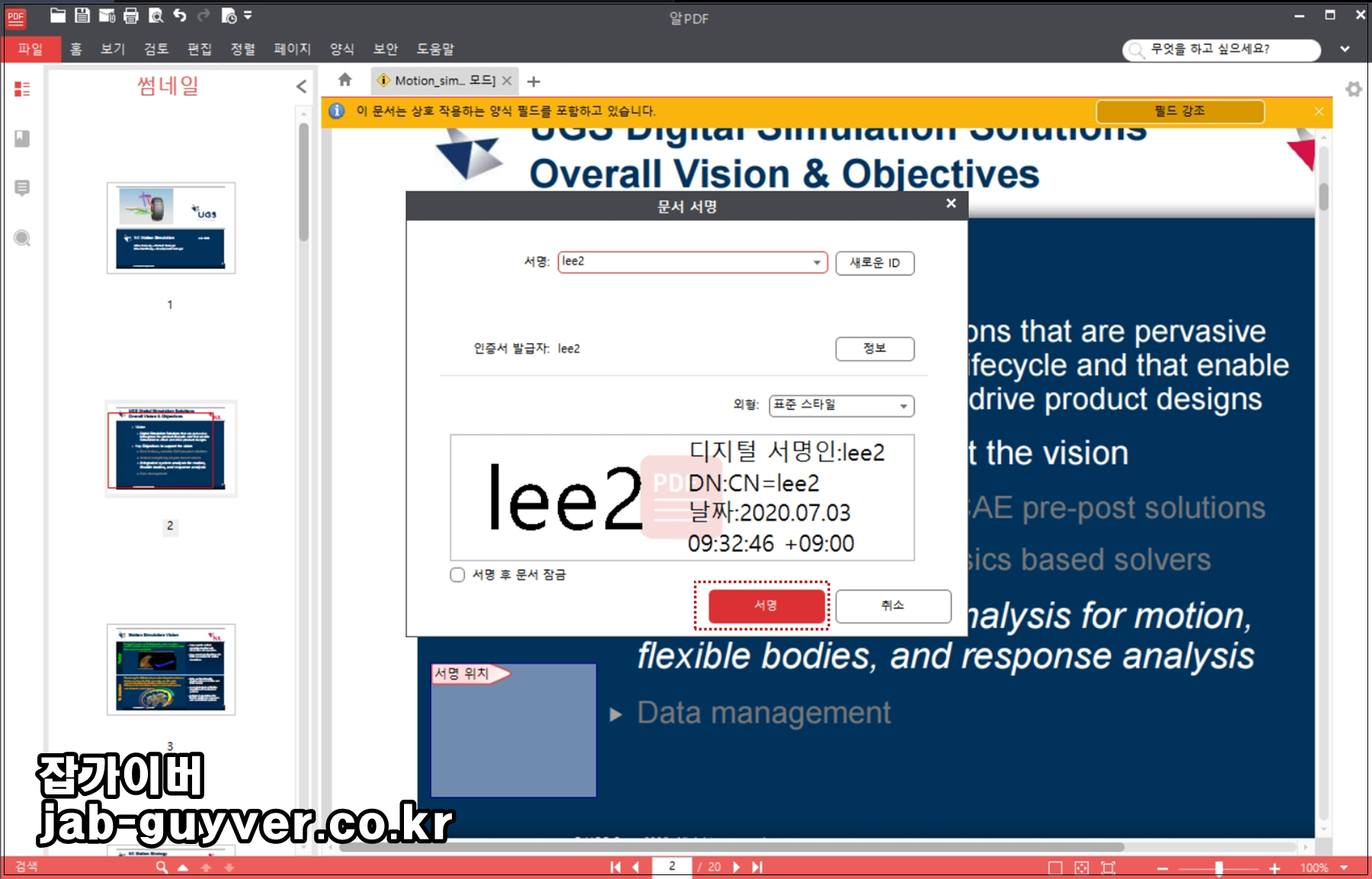Undo the last action
1372x879 pixels.
coord(180,15)
